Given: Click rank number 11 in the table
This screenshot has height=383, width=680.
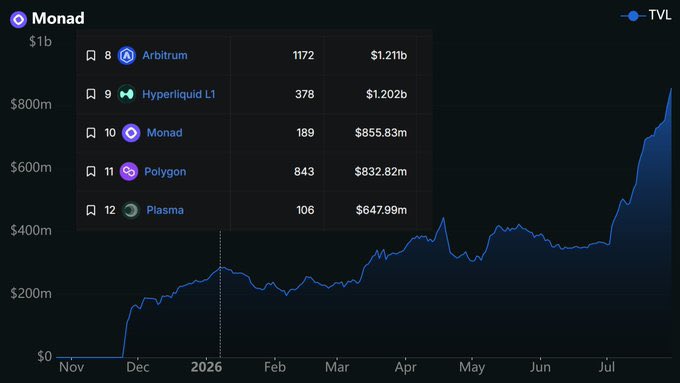Looking at the screenshot, I should (x=109, y=171).
